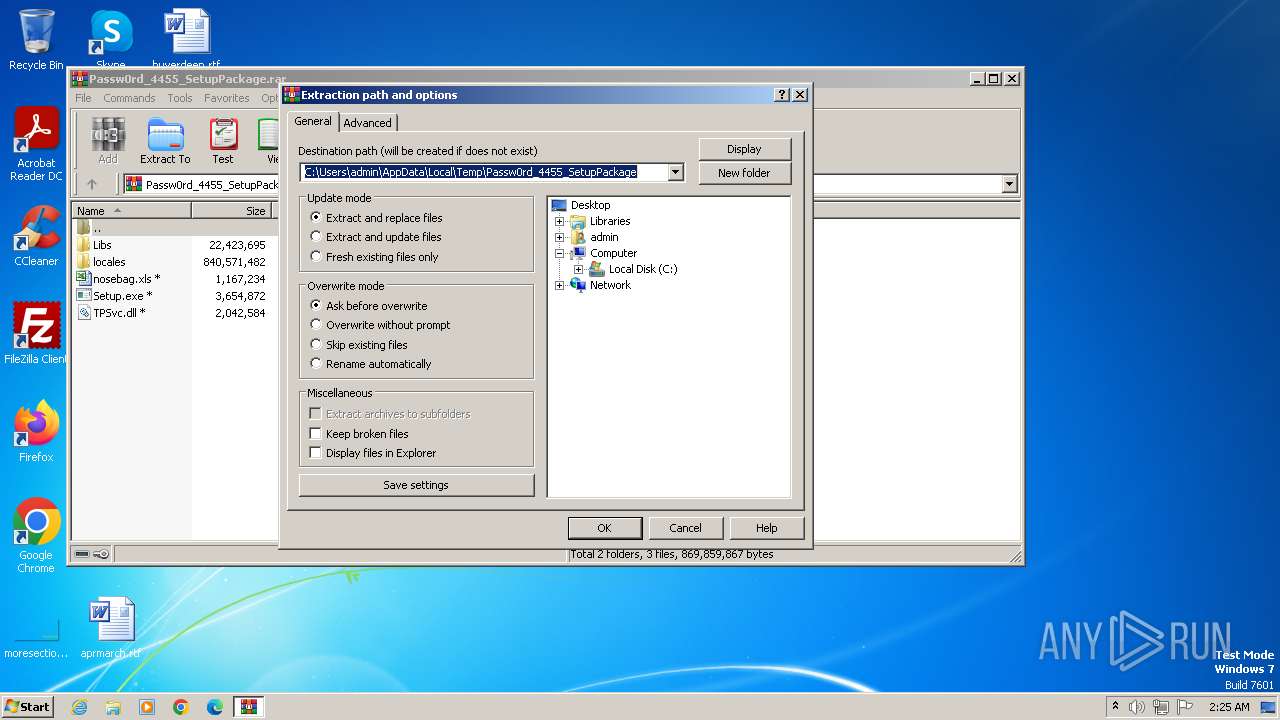Open Firefox desktop shortcut
1280x720 pixels.
(x=36, y=432)
